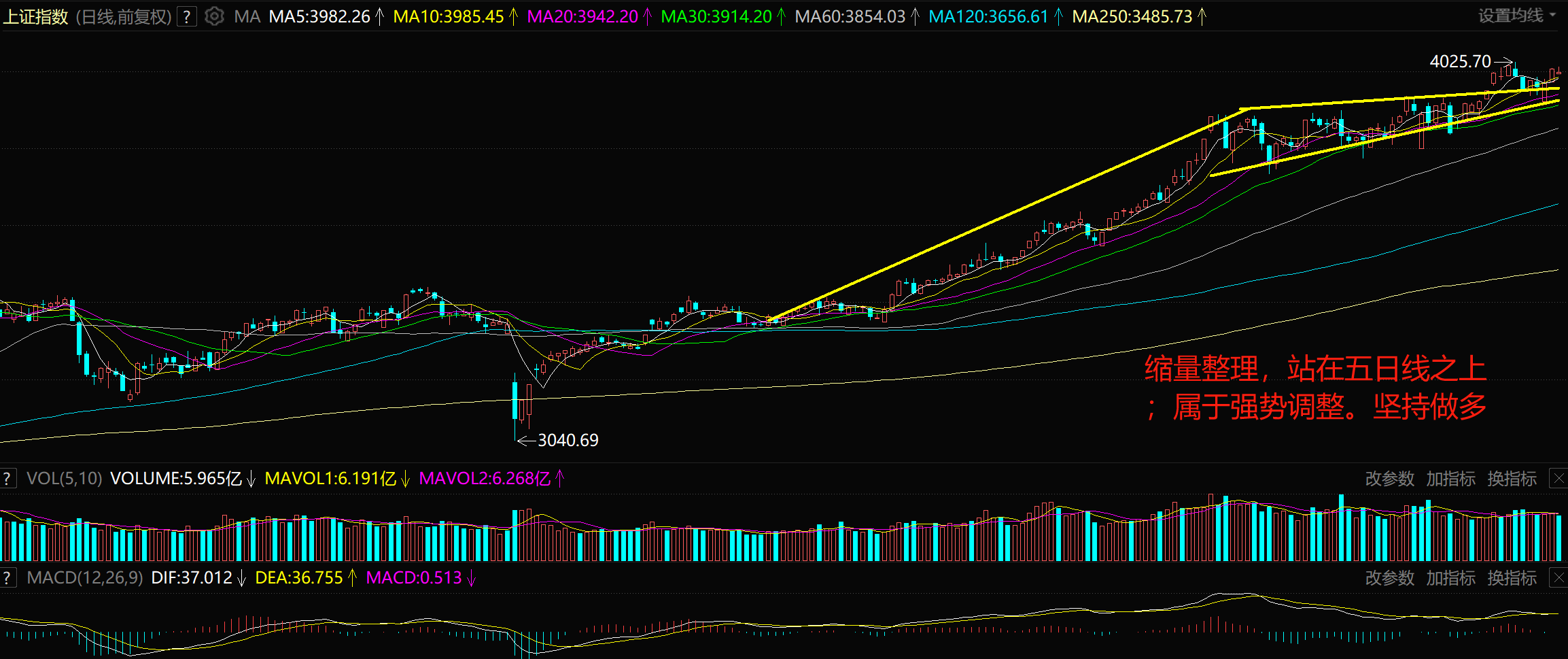Click the 4025.70 high price label
The height and width of the screenshot is (659, 1568).
pyautogui.click(x=1460, y=61)
